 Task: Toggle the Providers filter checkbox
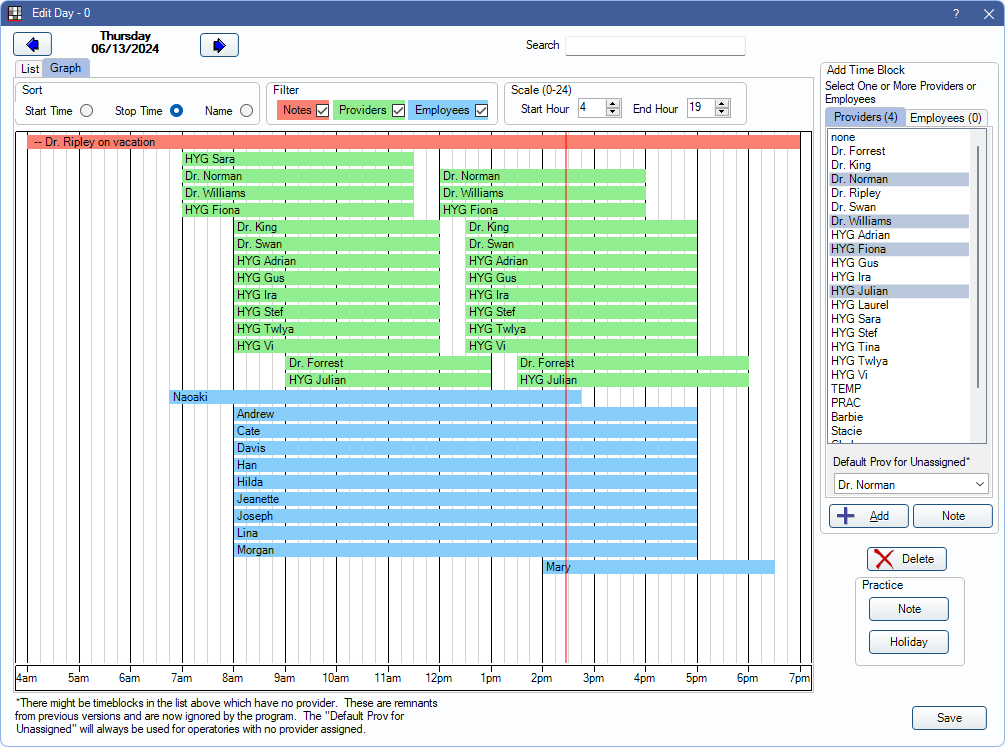point(398,110)
